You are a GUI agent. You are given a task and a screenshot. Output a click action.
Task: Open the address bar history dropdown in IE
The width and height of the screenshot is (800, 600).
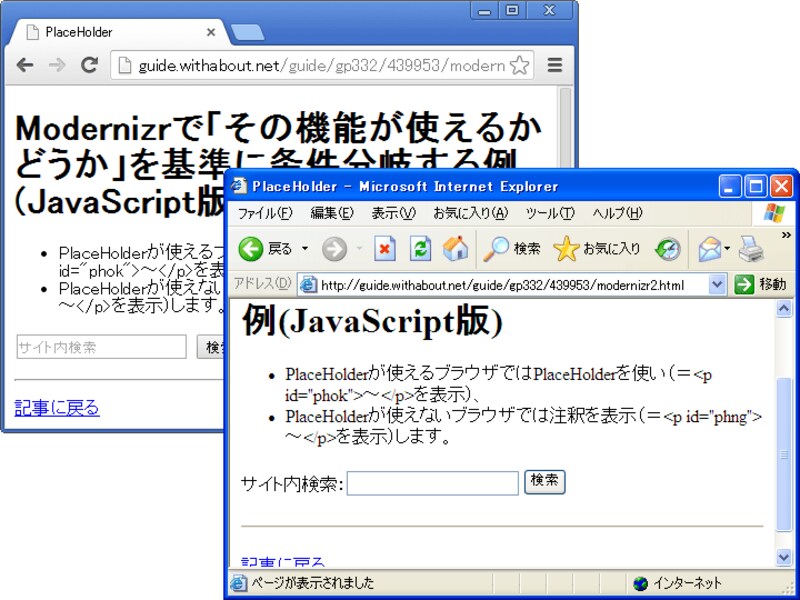(717, 283)
